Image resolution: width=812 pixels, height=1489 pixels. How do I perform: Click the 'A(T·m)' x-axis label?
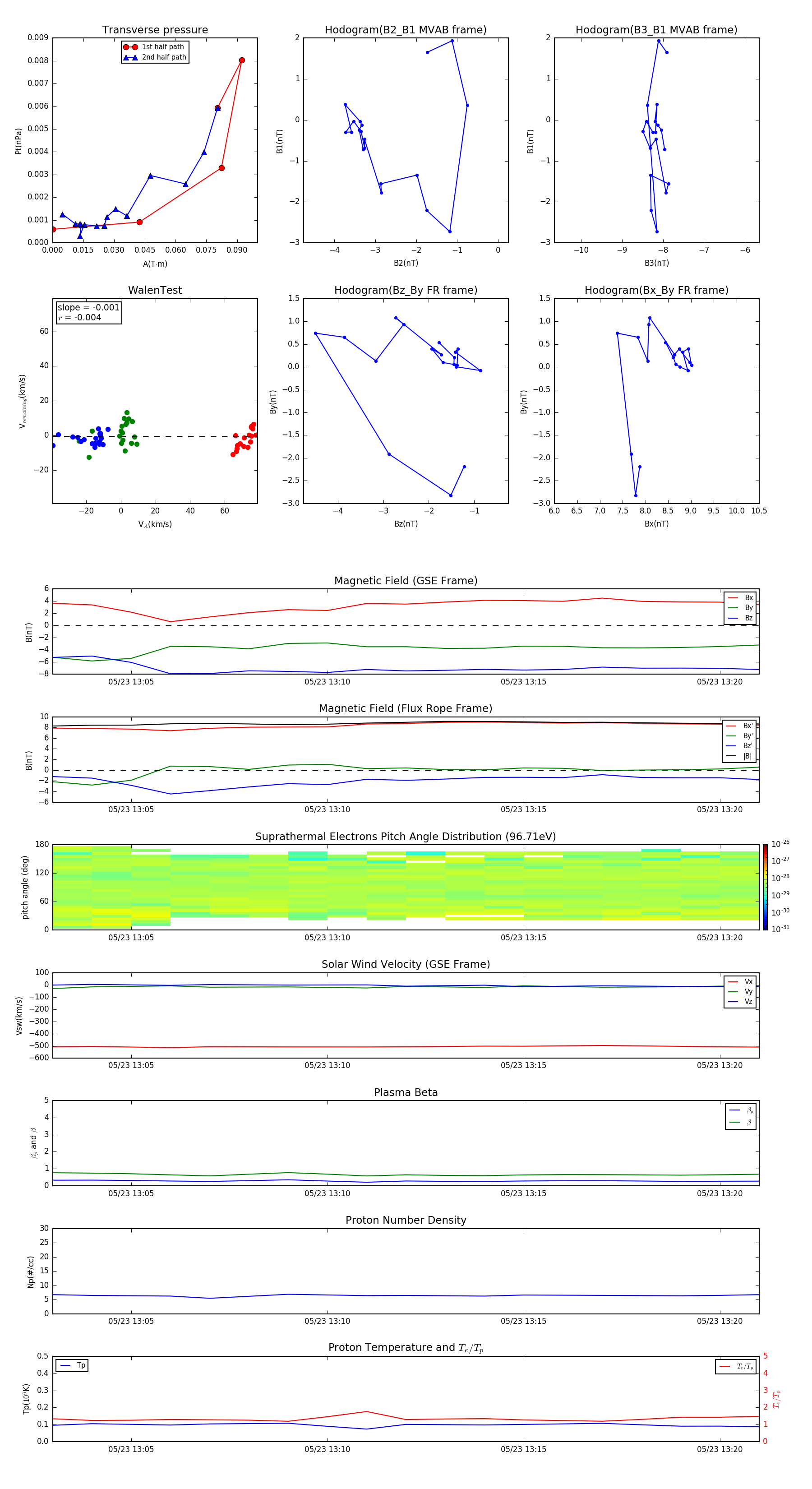coord(155,264)
